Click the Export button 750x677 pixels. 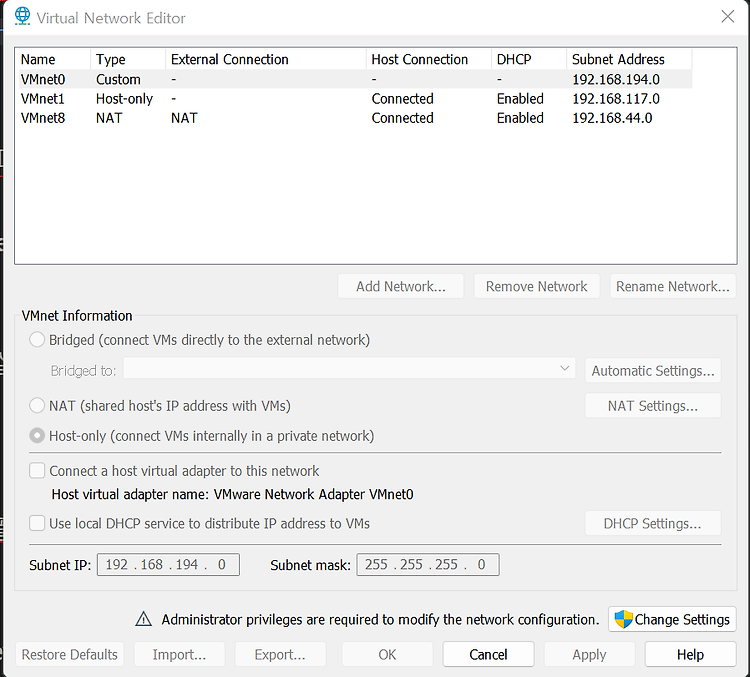pyautogui.click(x=280, y=654)
